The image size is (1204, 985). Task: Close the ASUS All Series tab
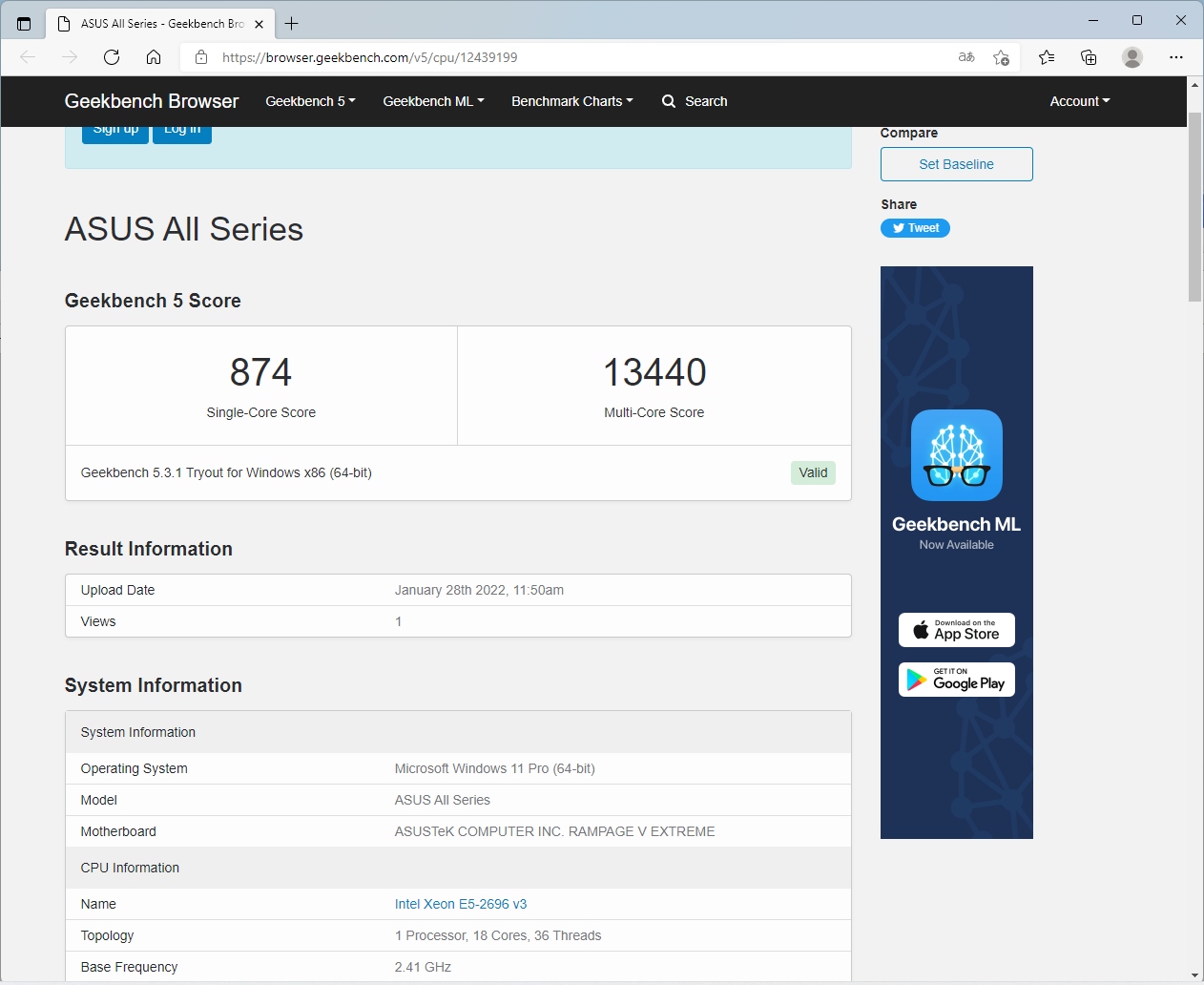(x=259, y=24)
